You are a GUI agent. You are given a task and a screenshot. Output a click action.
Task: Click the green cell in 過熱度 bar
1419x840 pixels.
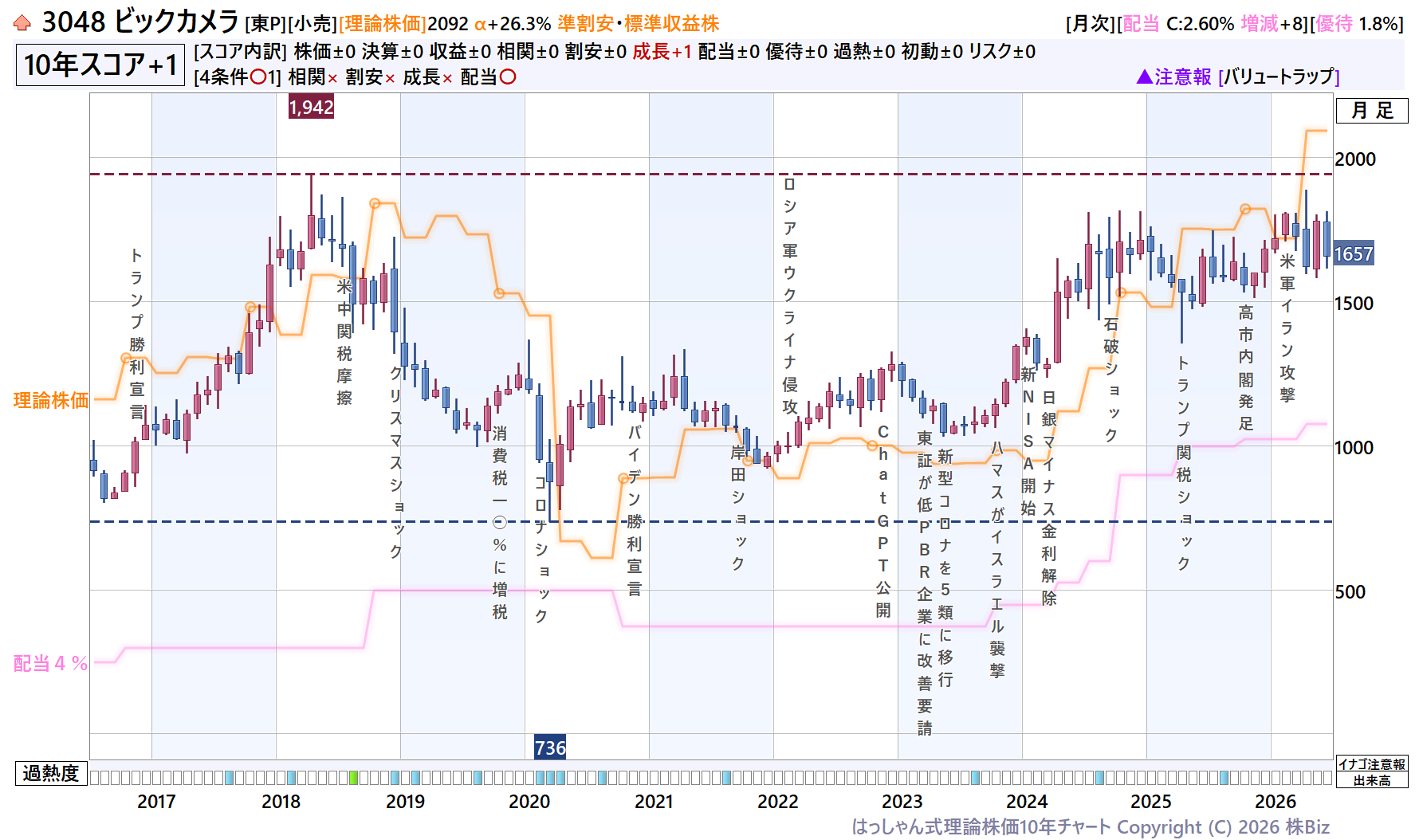pyautogui.click(x=354, y=777)
